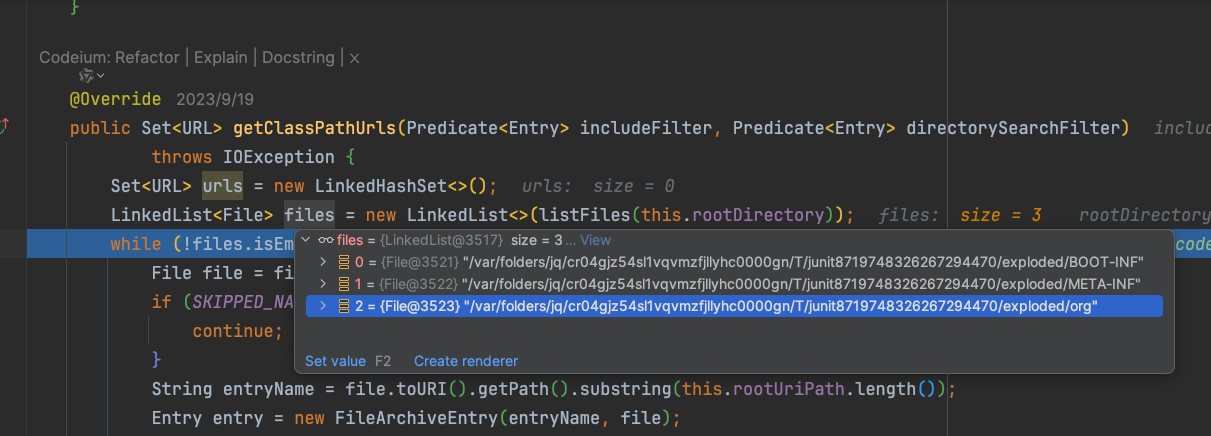Image resolution: width=1211 pixels, height=436 pixels.
Task: Collapse the files root node in popup
Action: pos(306,241)
